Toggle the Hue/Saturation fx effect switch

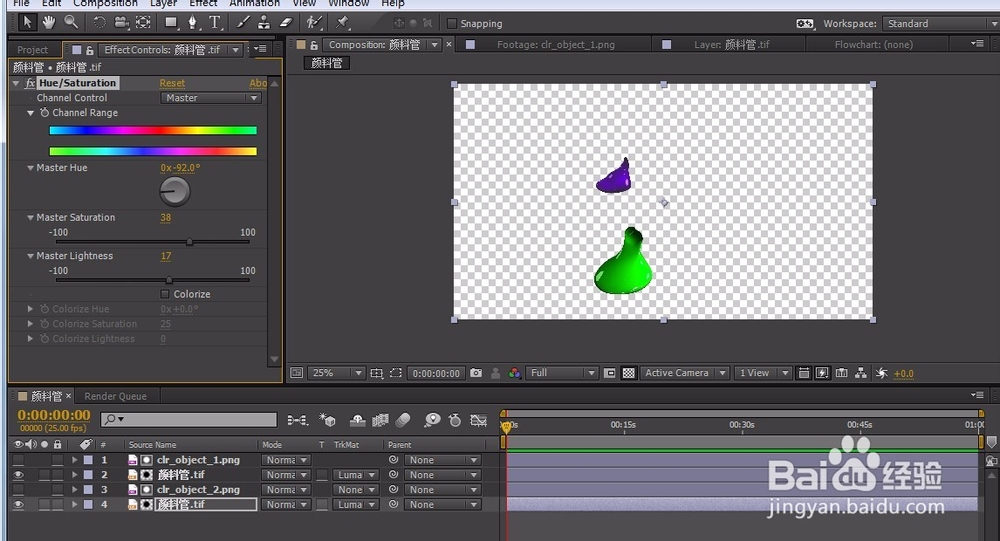pos(30,83)
